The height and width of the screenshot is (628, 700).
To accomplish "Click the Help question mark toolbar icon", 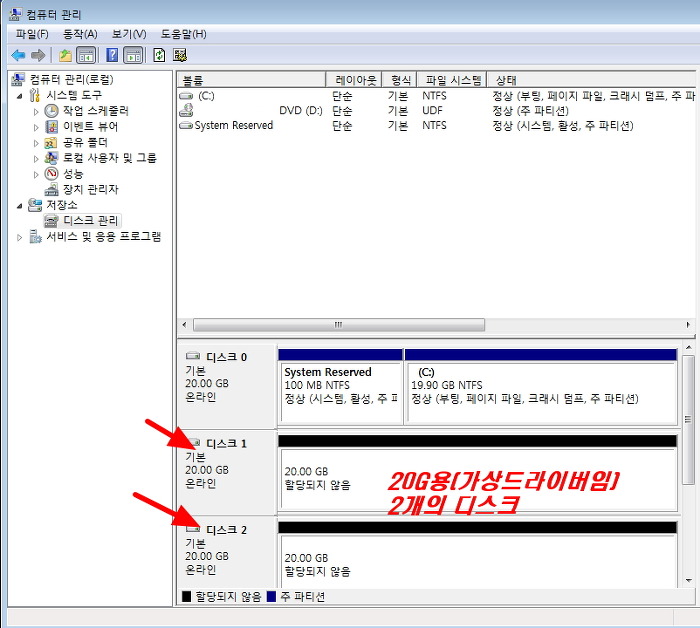I will [112, 55].
